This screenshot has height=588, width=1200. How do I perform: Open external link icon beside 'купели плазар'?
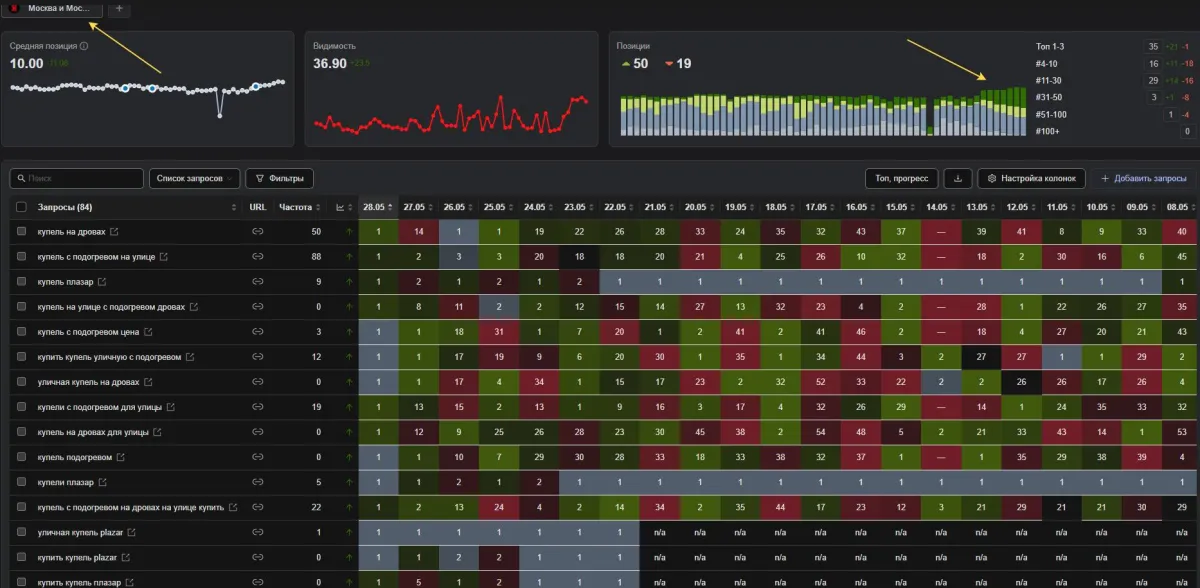[103, 482]
